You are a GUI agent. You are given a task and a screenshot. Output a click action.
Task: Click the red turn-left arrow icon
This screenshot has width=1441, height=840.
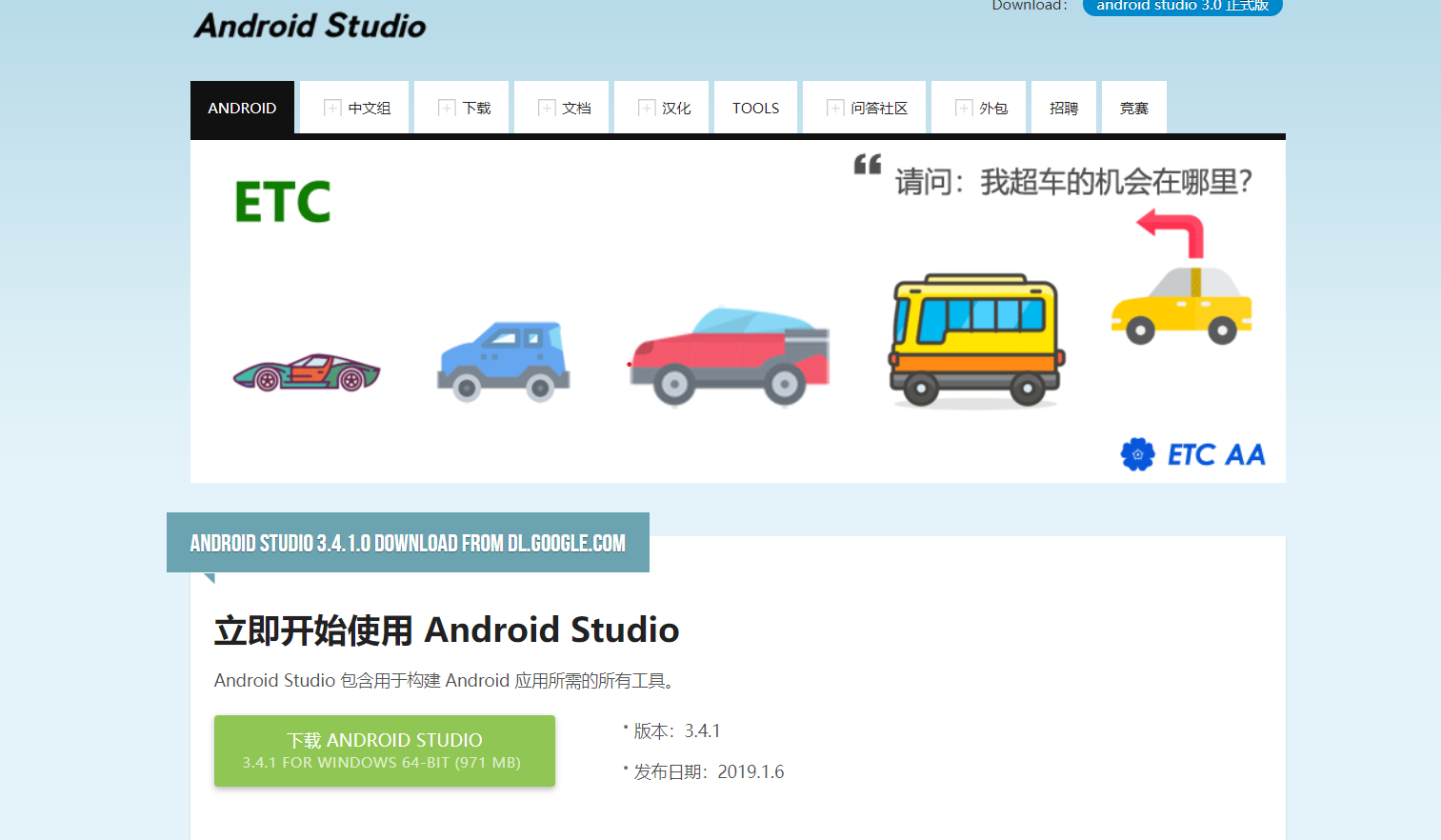pos(1171,233)
